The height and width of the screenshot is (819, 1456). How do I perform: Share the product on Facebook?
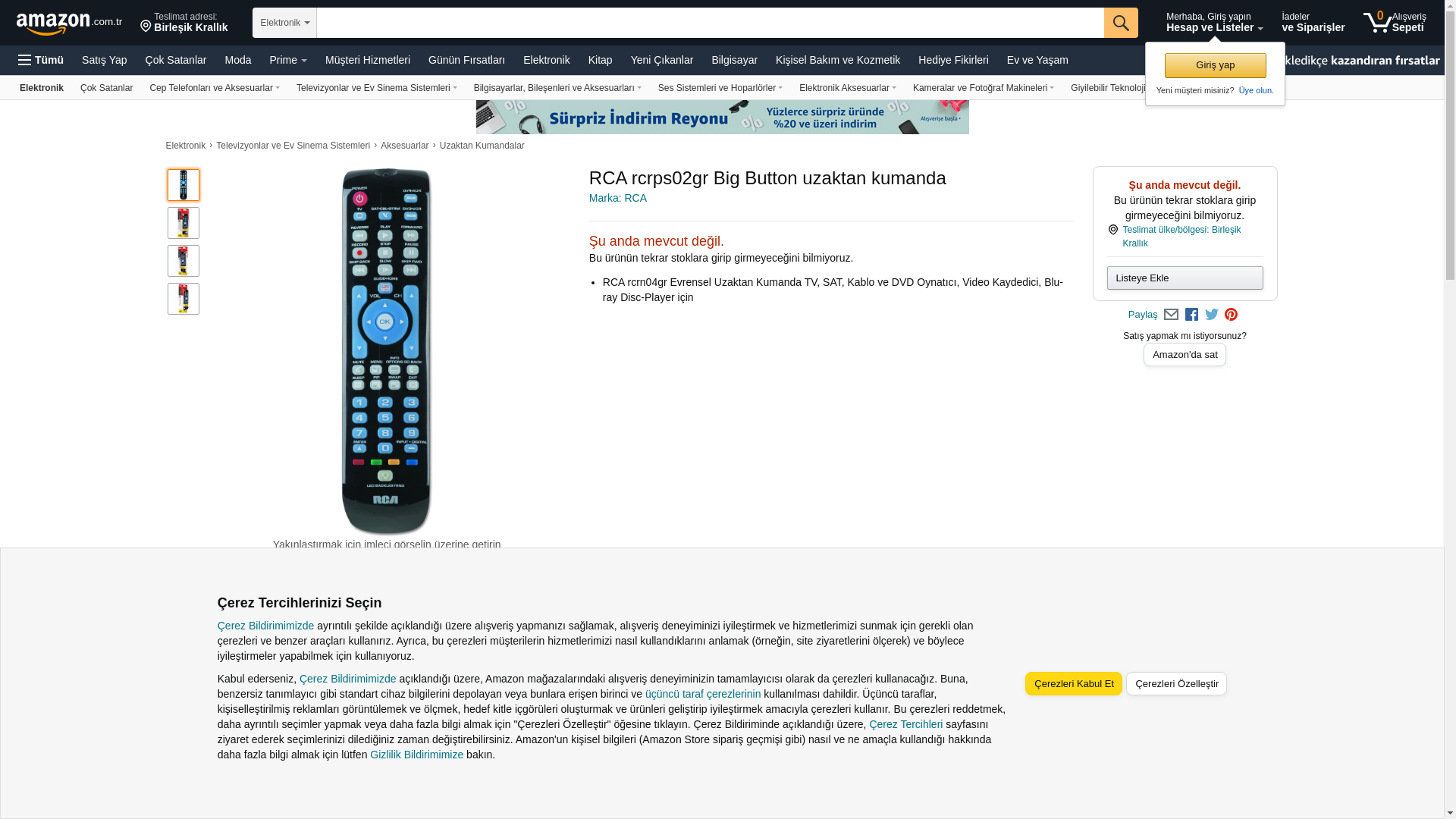pyautogui.click(x=1191, y=315)
